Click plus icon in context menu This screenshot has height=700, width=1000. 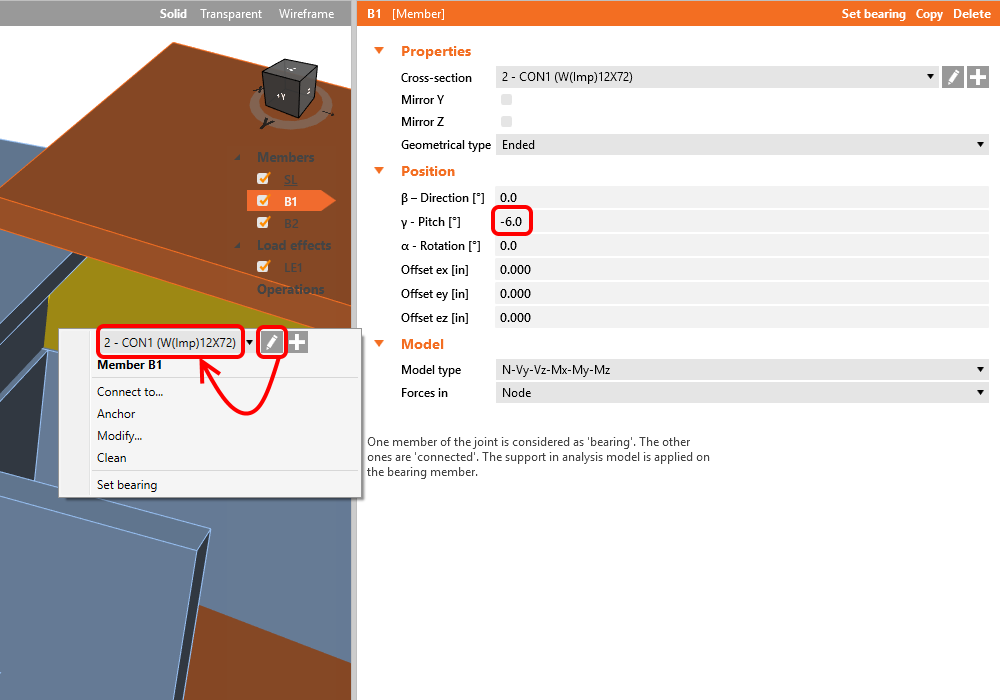pyautogui.click(x=297, y=342)
